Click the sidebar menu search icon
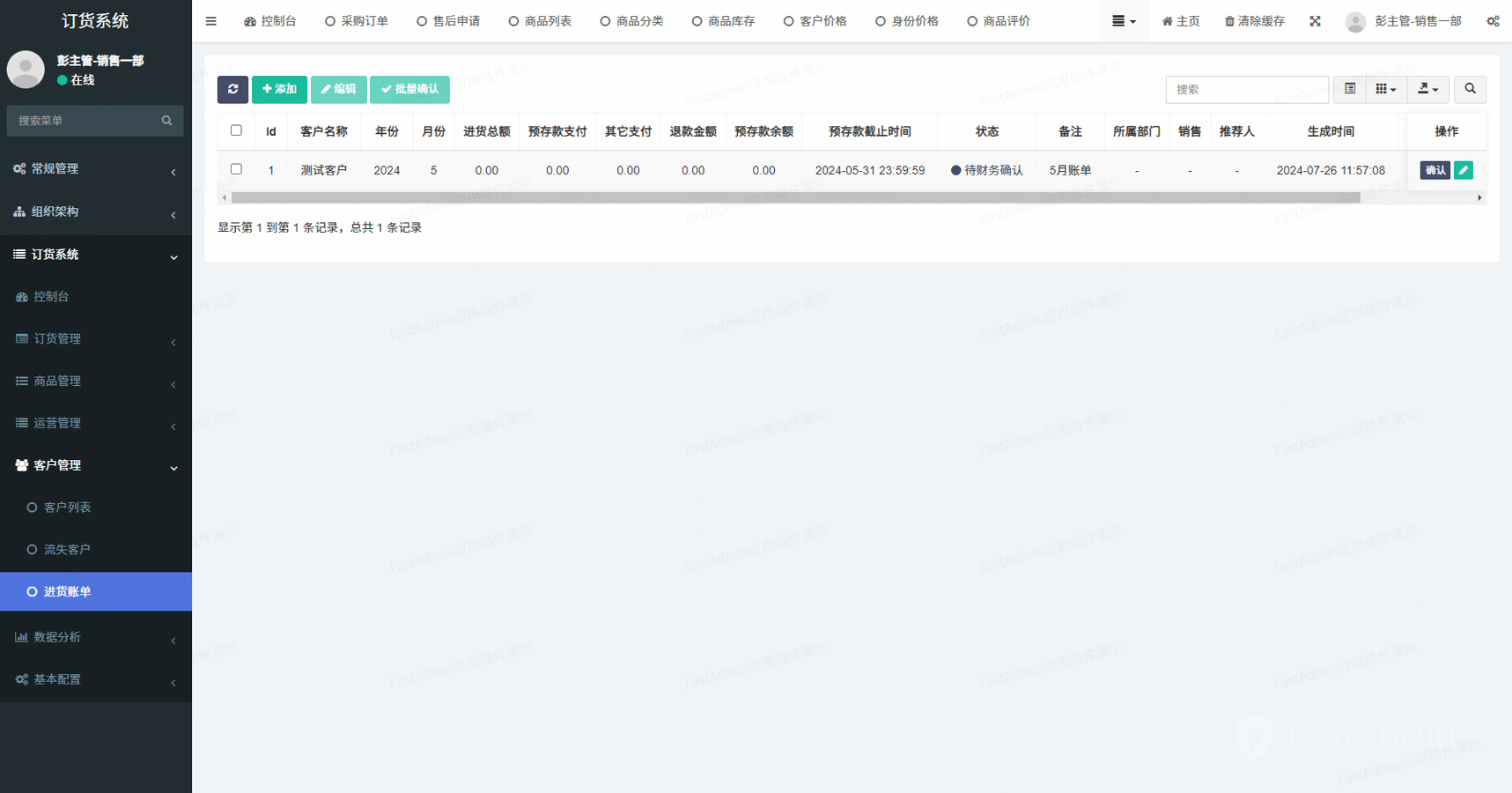 [166, 121]
